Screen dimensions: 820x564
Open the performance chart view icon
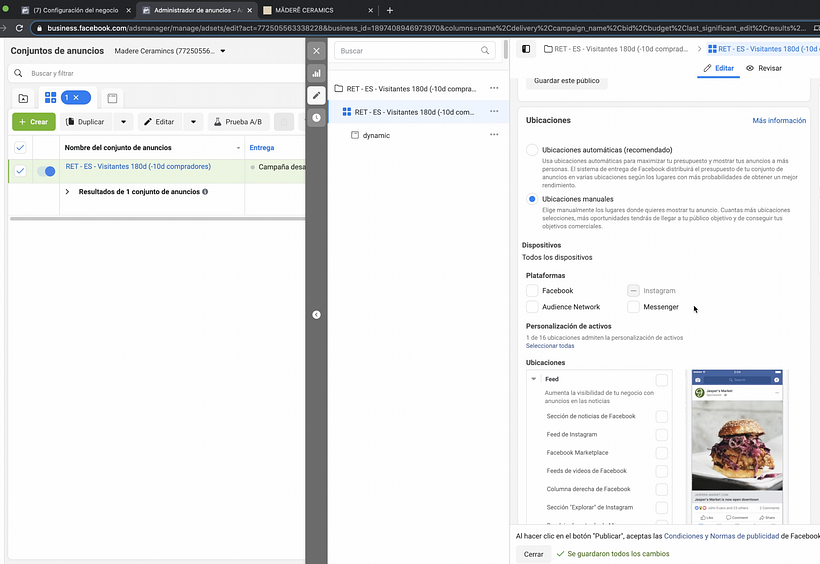(316, 73)
